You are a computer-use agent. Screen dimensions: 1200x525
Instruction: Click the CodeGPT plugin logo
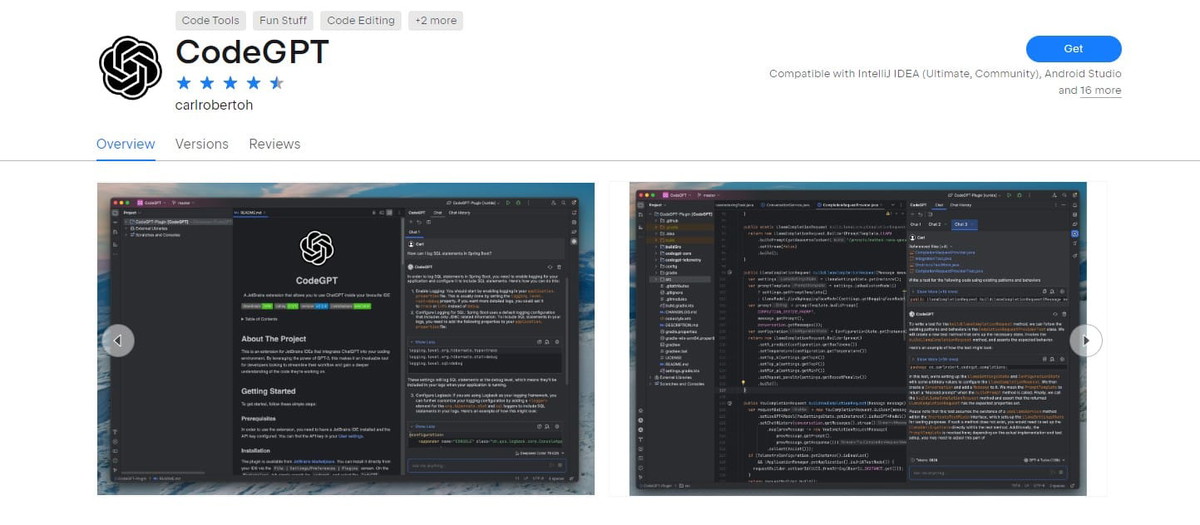(x=130, y=67)
